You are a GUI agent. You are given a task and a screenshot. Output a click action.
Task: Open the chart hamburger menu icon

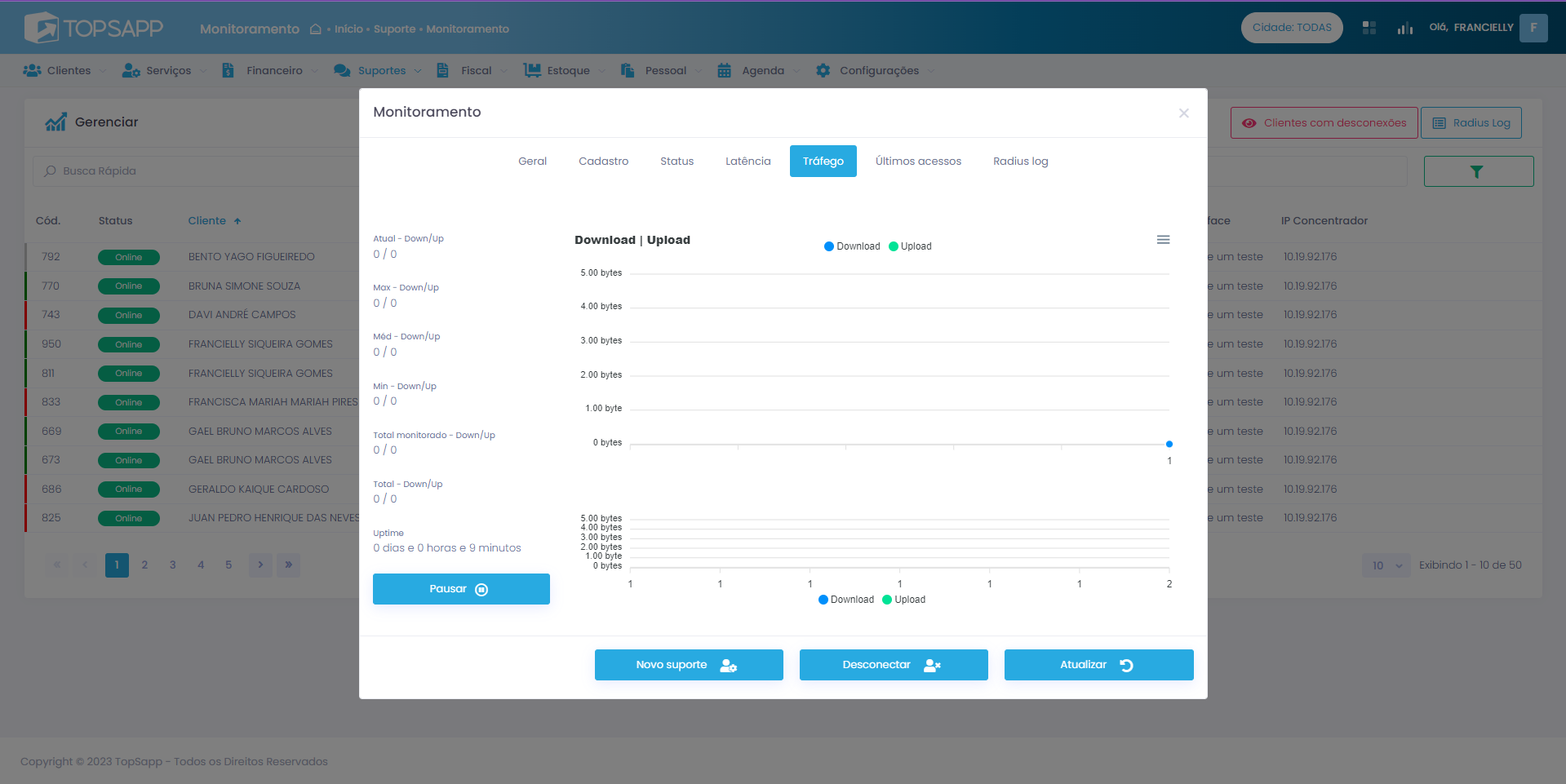tap(1164, 240)
